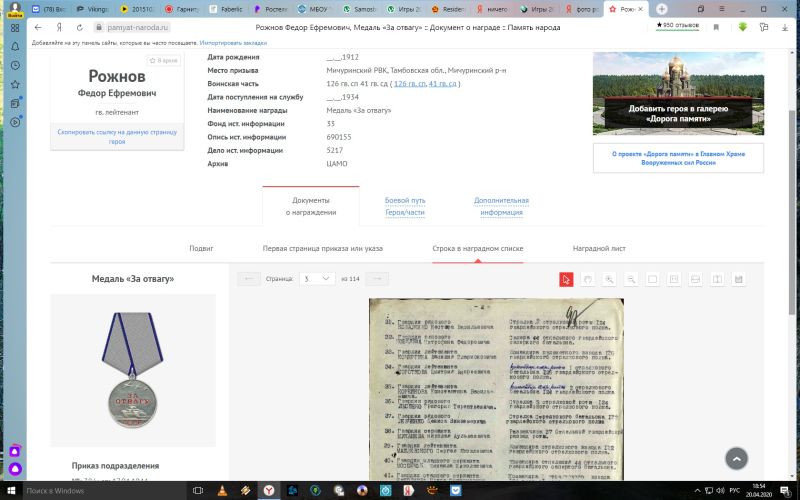Open Первая страница приказа или указа
The height and width of the screenshot is (500, 800).
pyautogui.click(x=322, y=248)
